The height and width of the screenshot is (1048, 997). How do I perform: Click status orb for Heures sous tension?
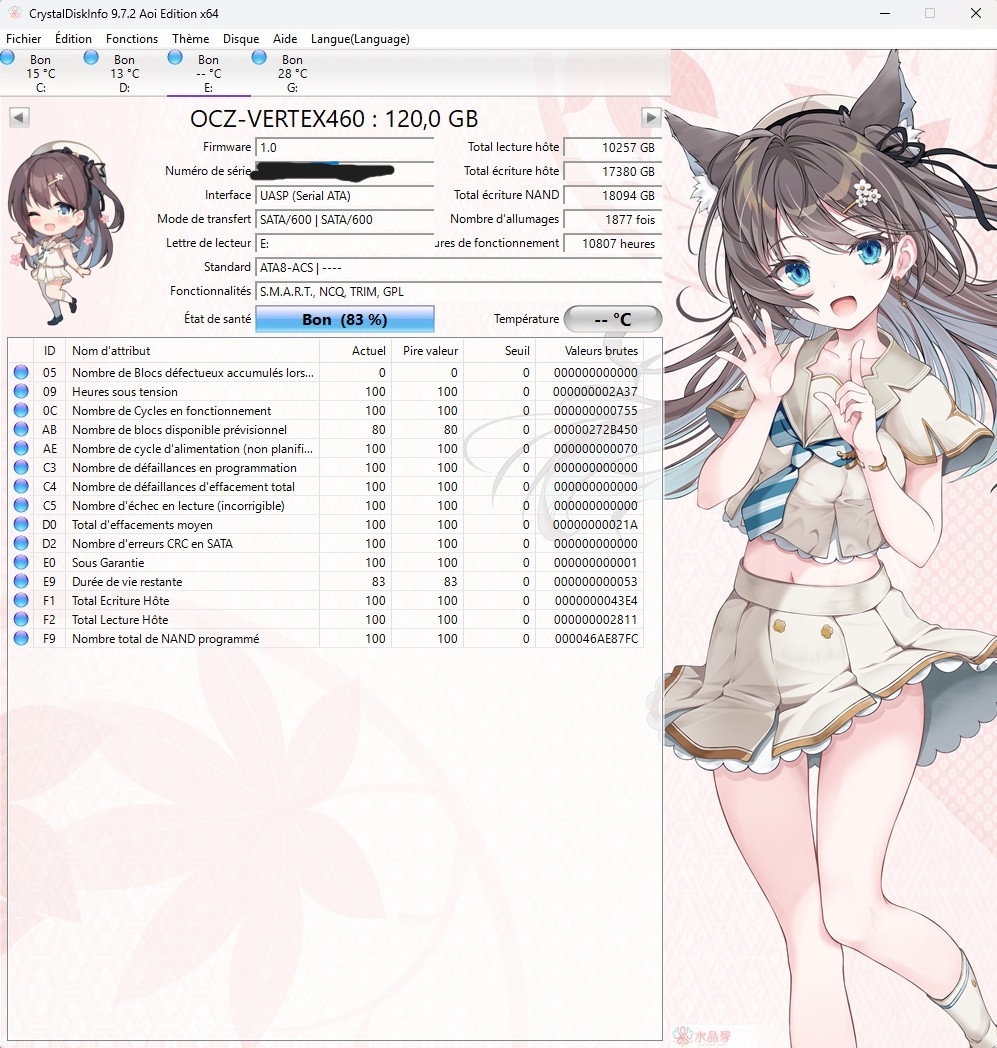[21, 392]
